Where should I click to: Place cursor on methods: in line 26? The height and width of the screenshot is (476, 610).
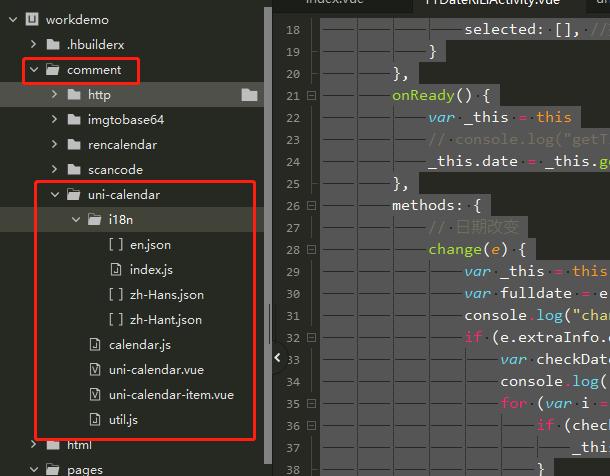pos(427,205)
